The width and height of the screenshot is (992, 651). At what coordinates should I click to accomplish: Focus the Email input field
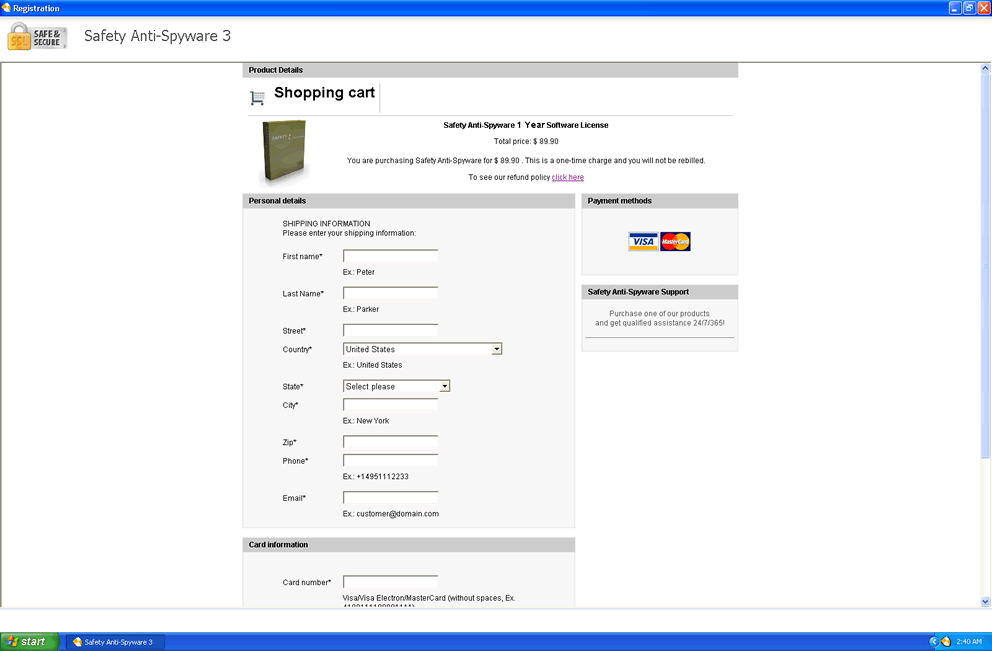pyautogui.click(x=390, y=498)
